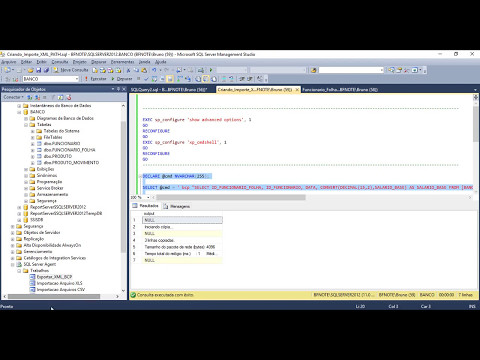Click the top-right toolbar search combo box
The width and height of the screenshot is (480, 360).
click(x=351, y=70)
